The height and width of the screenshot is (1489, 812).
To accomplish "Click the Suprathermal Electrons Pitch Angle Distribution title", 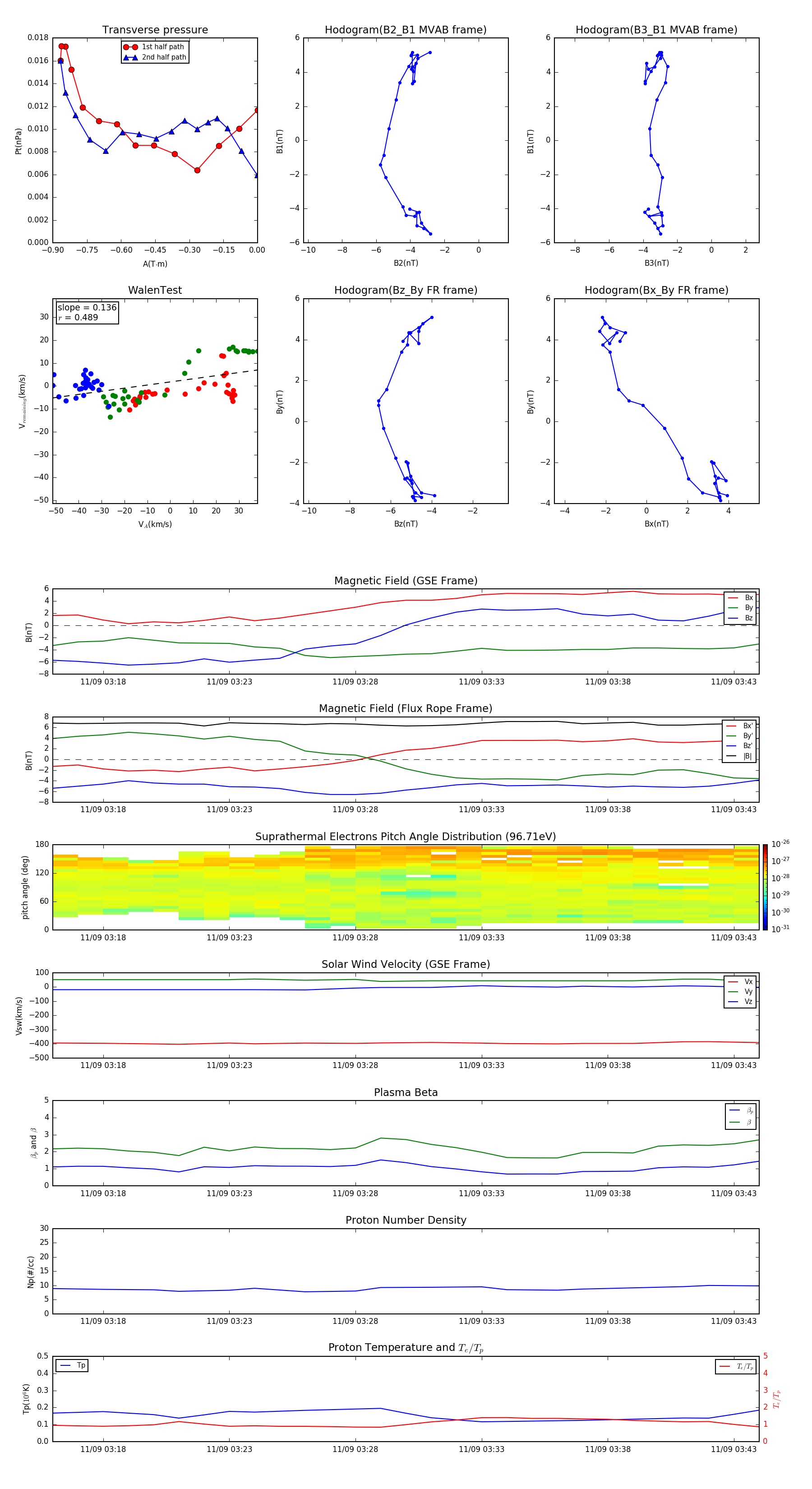I will [406, 837].
